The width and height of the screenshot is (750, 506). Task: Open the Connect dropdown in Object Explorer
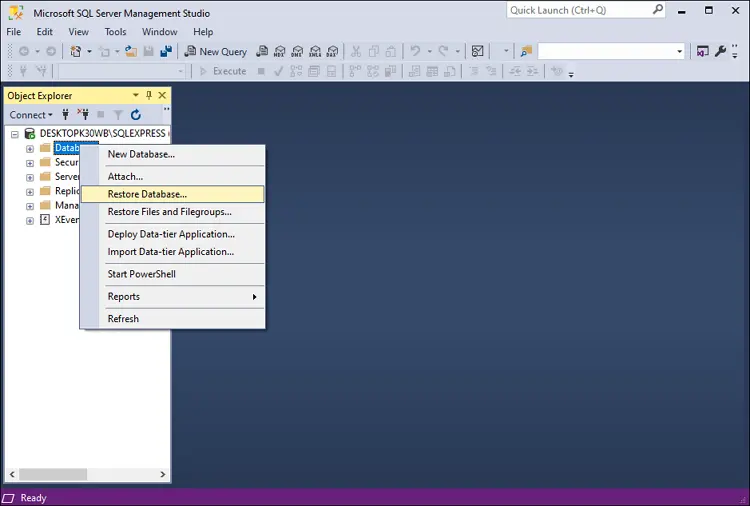coord(31,115)
